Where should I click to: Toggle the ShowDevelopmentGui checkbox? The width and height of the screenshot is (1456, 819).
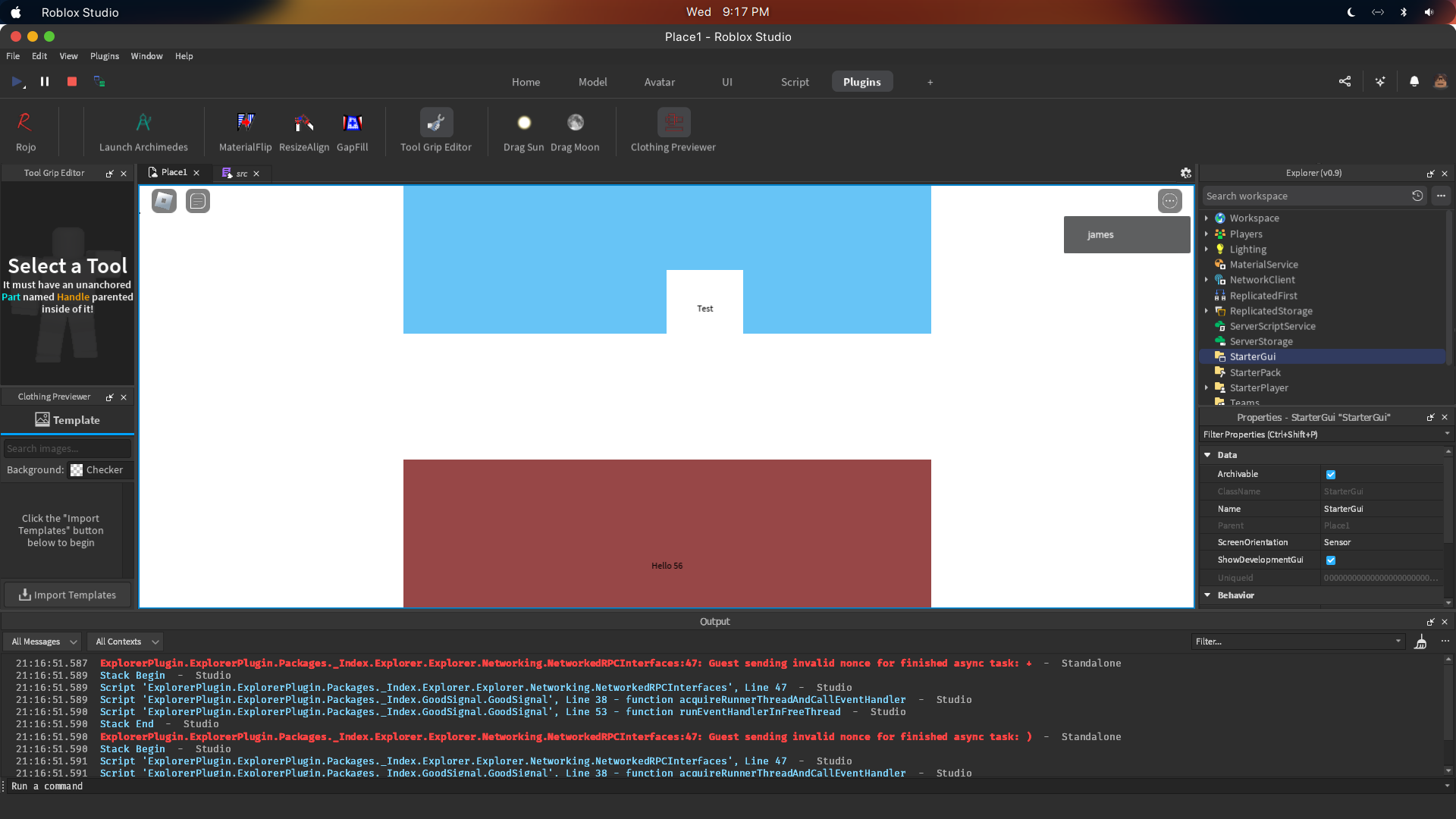1331,560
